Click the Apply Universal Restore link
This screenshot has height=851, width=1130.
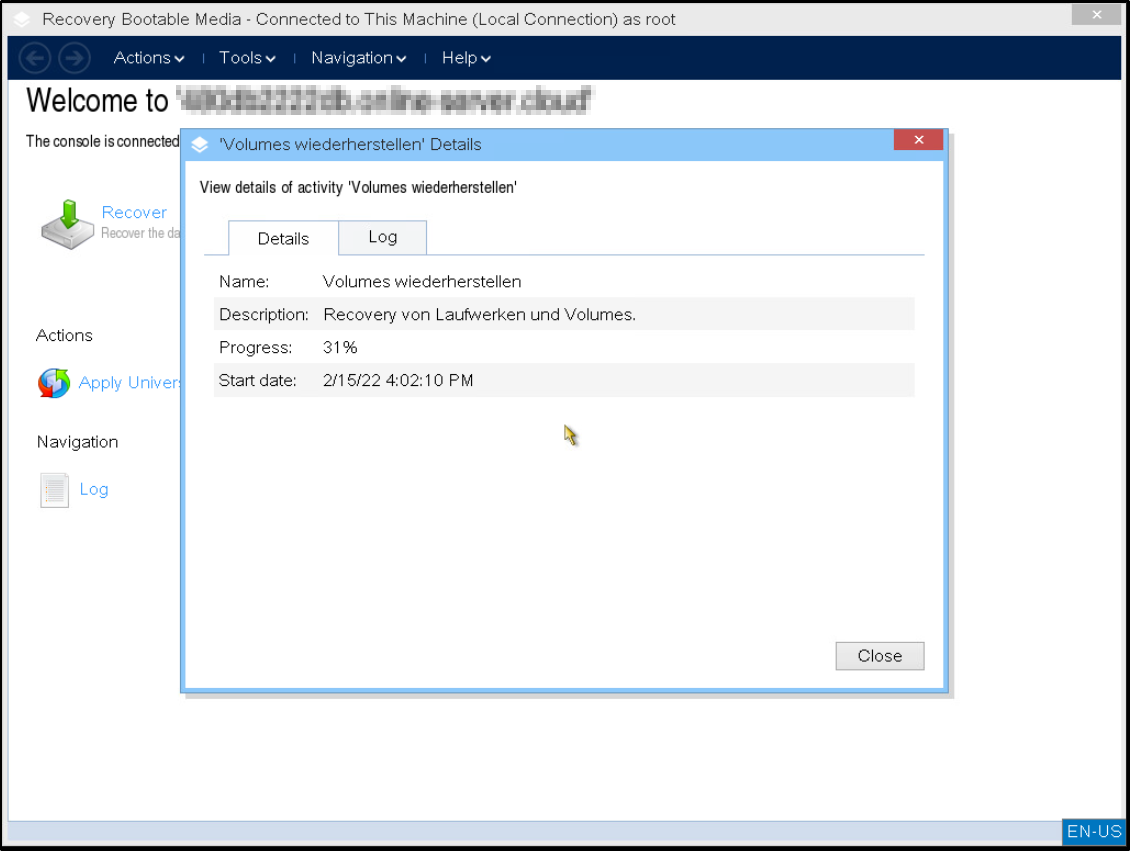(130, 383)
